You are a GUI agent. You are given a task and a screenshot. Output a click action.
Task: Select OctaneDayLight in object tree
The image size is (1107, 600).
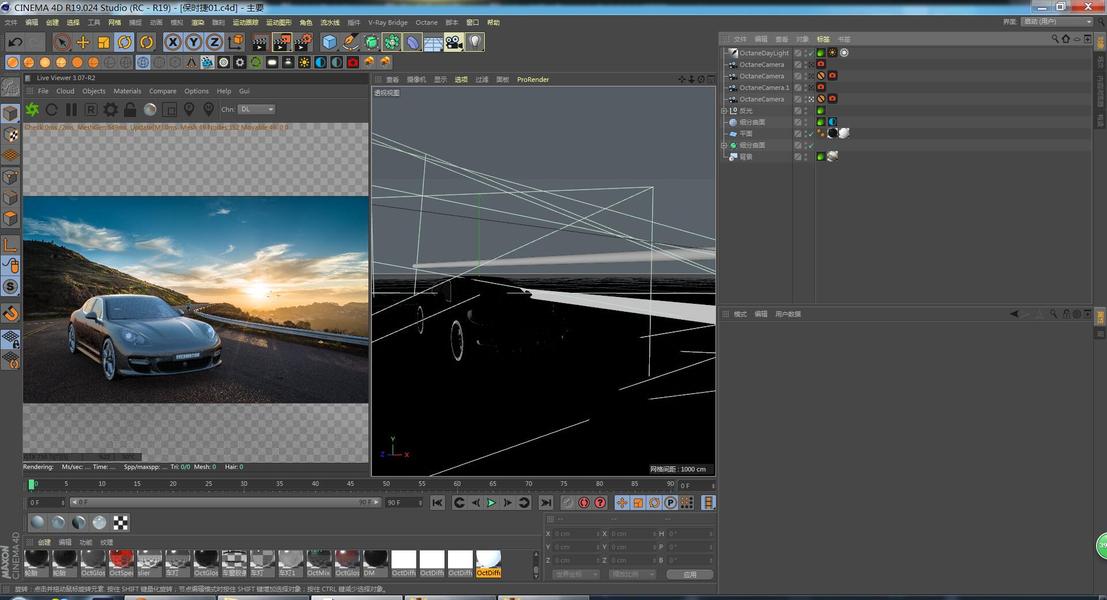pos(764,53)
